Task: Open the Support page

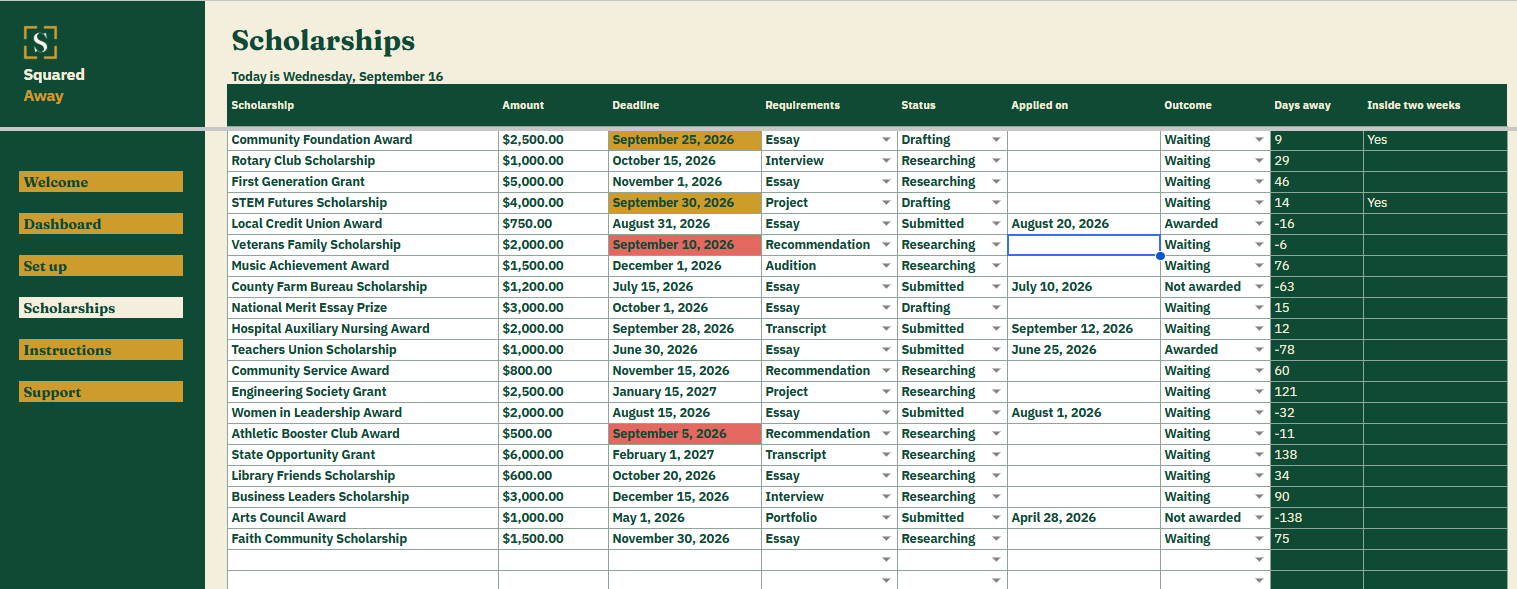Action: tap(101, 392)
